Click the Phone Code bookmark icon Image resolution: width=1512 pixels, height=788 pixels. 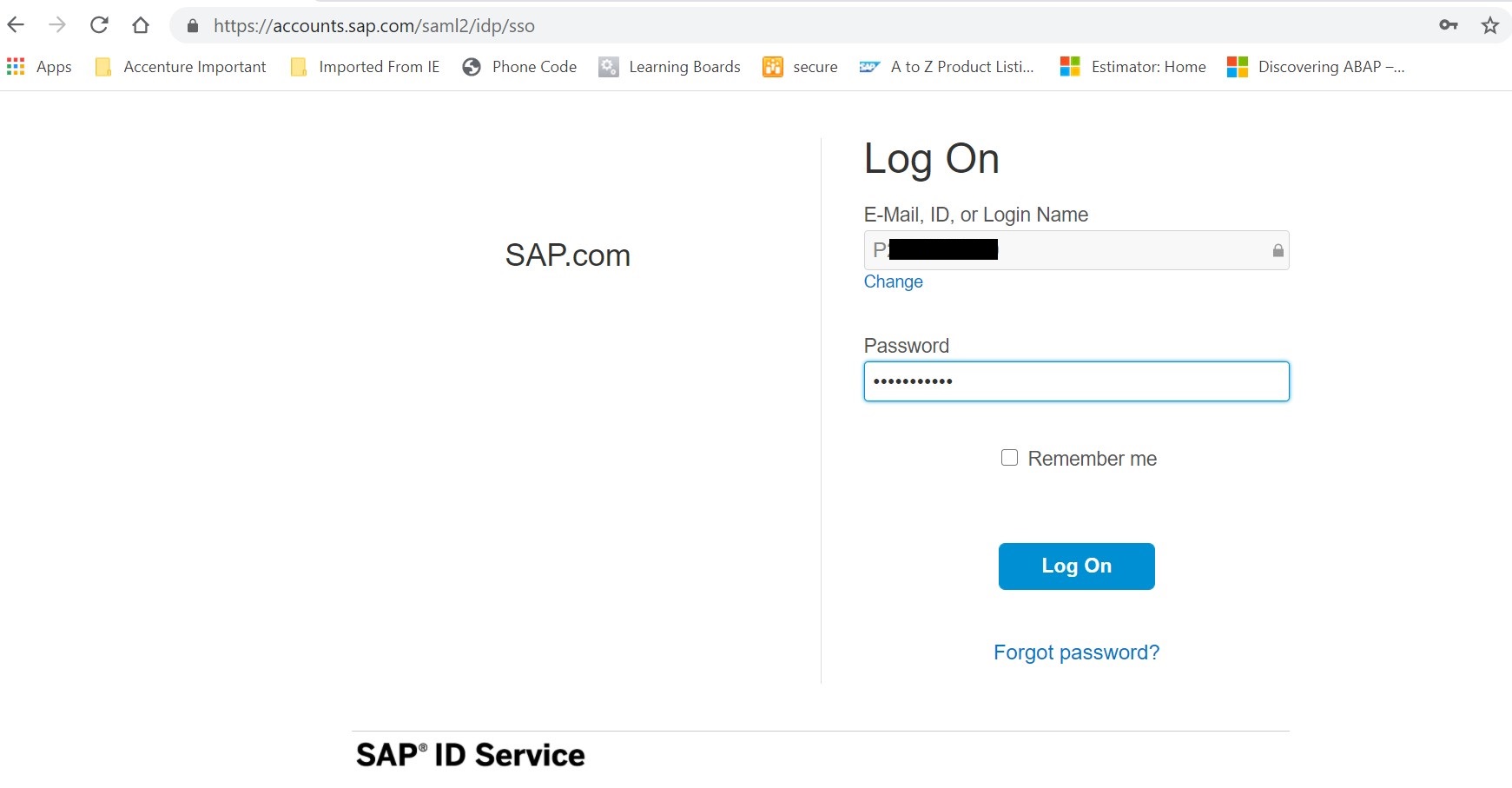click(472, 66)
